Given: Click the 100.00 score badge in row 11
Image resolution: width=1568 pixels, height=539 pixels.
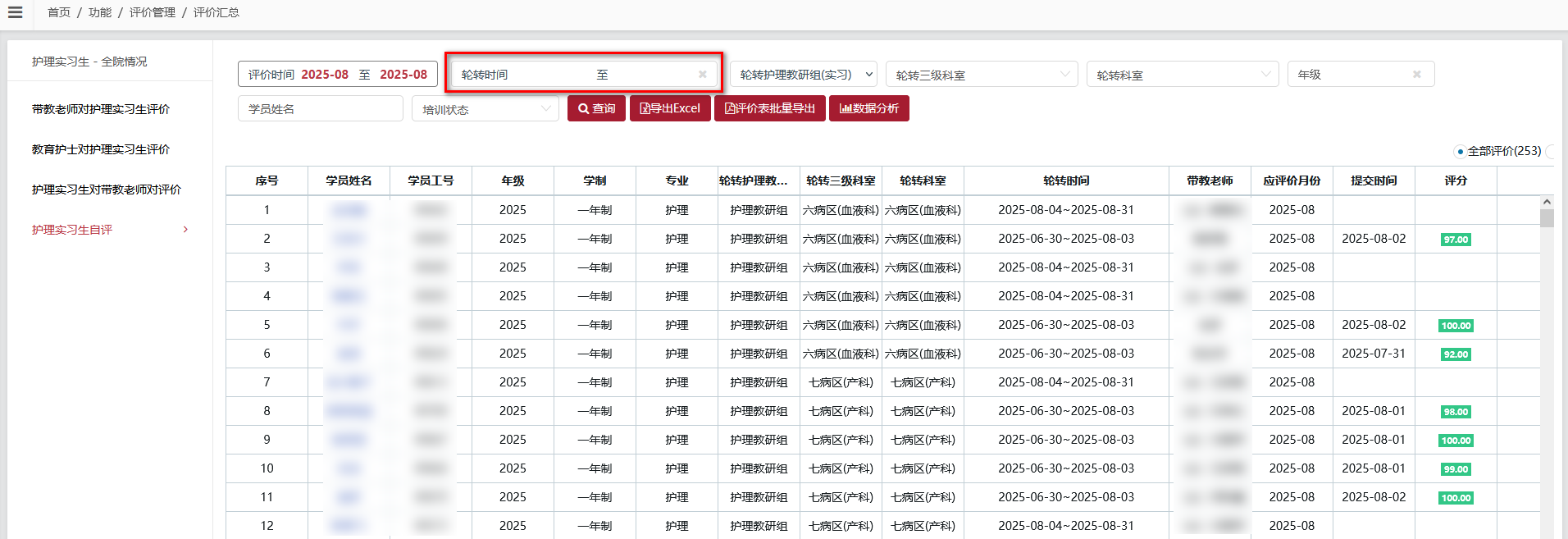Looking at the screenshot, I should tap(1456, 498).
